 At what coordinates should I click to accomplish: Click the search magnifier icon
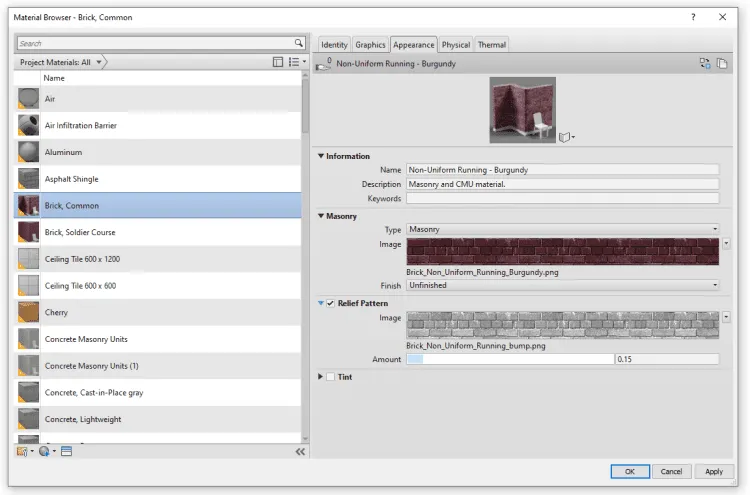point(299,43)
